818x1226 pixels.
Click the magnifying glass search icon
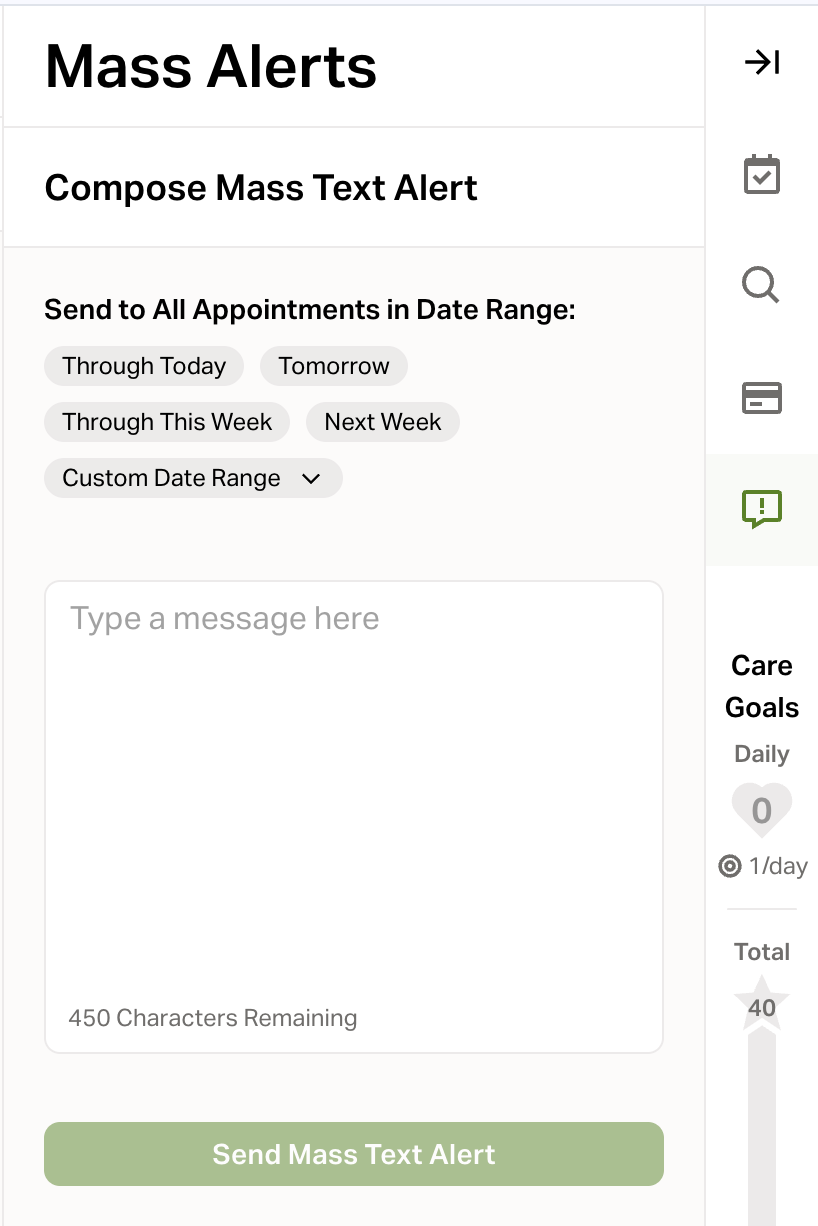[x=761, y=286]
